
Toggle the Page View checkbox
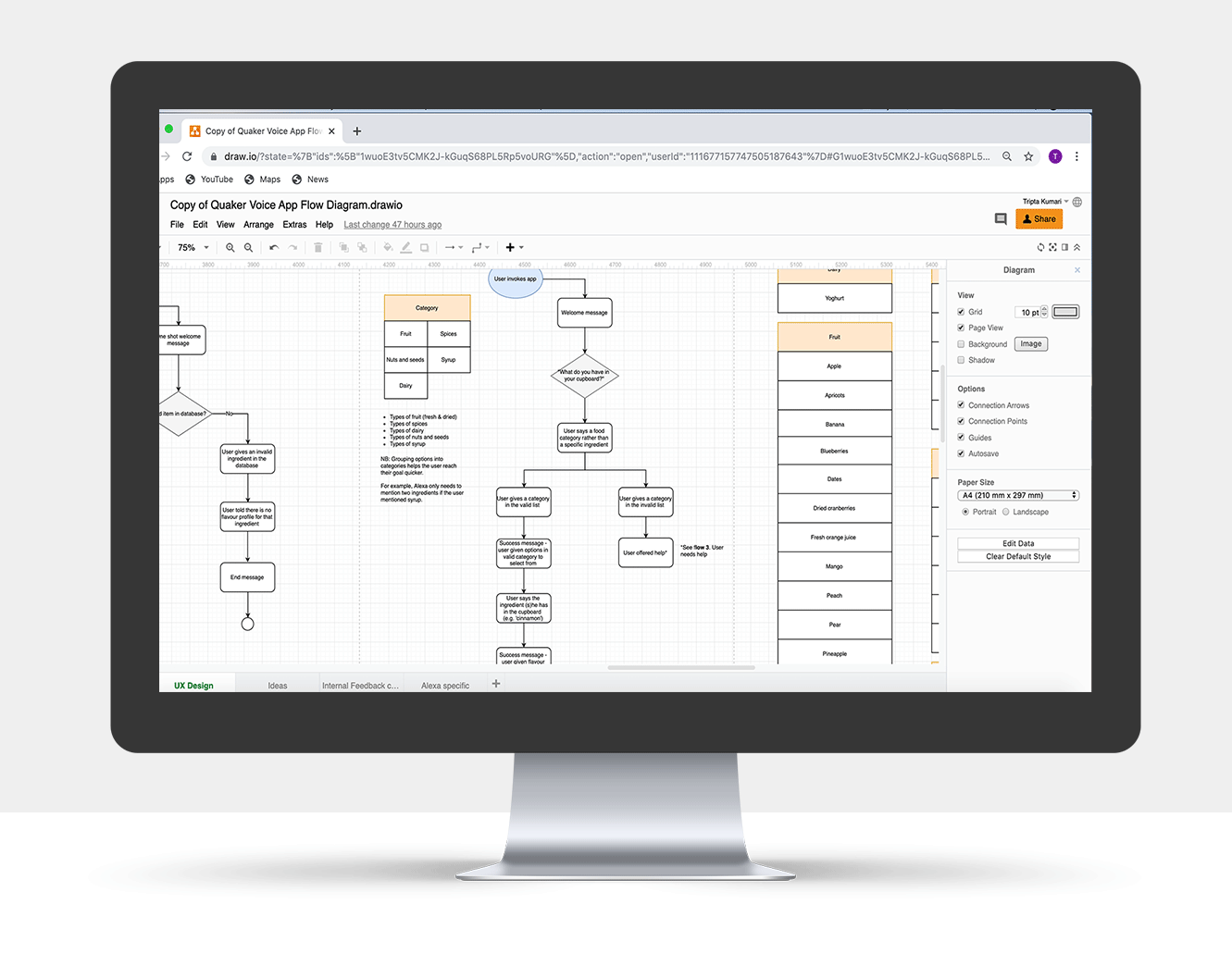coord(961,328)
